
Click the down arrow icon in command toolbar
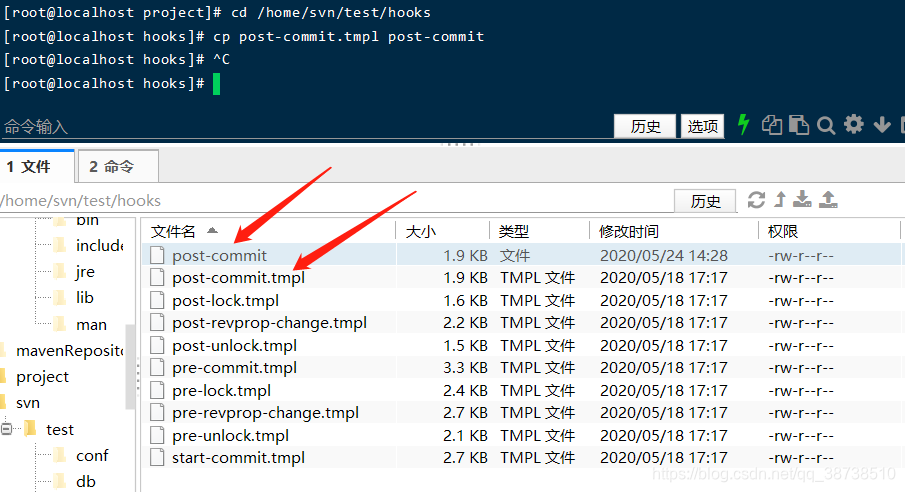click(x=882, y=125)
